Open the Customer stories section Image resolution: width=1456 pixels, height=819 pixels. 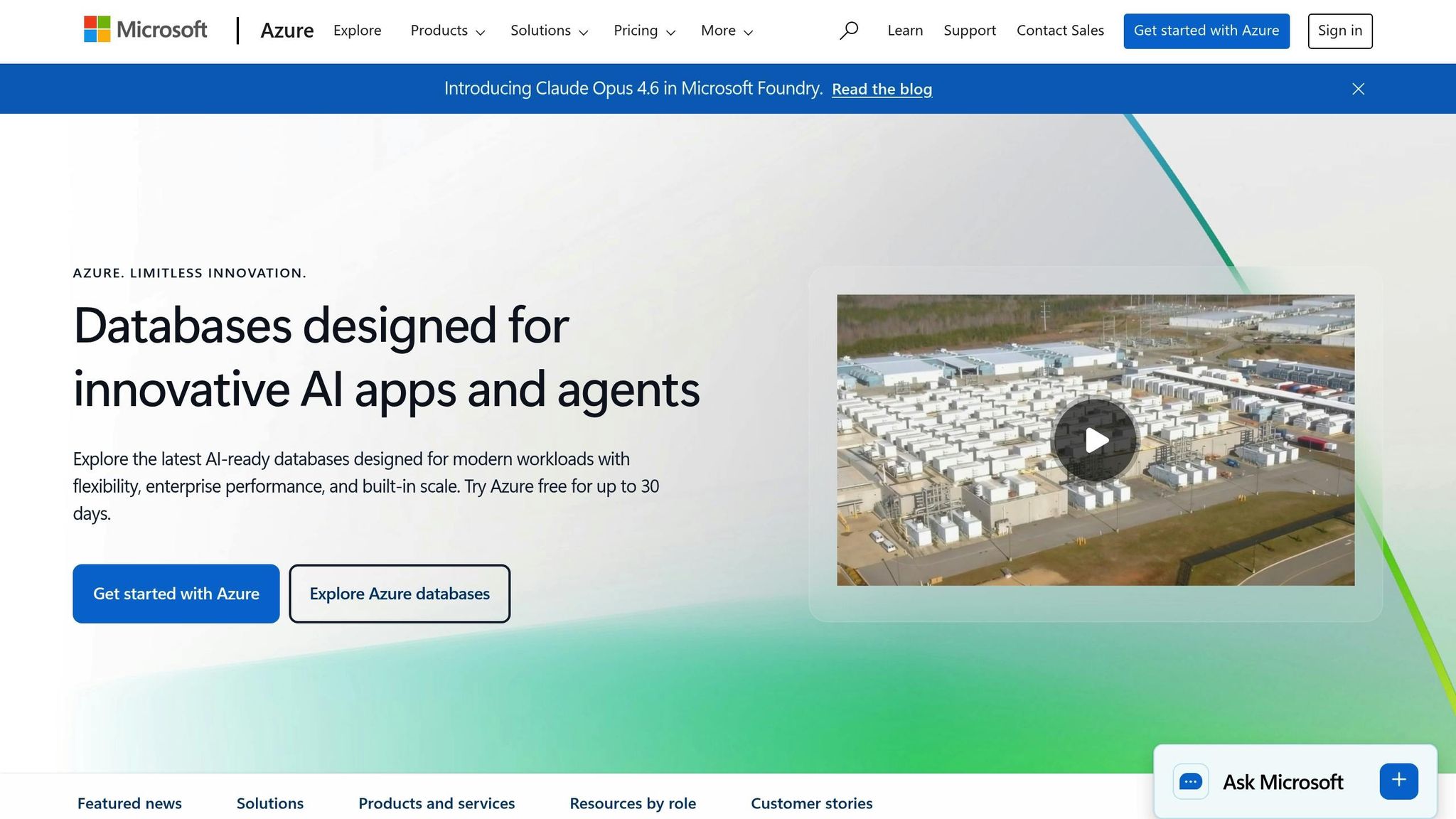[811, 803]
